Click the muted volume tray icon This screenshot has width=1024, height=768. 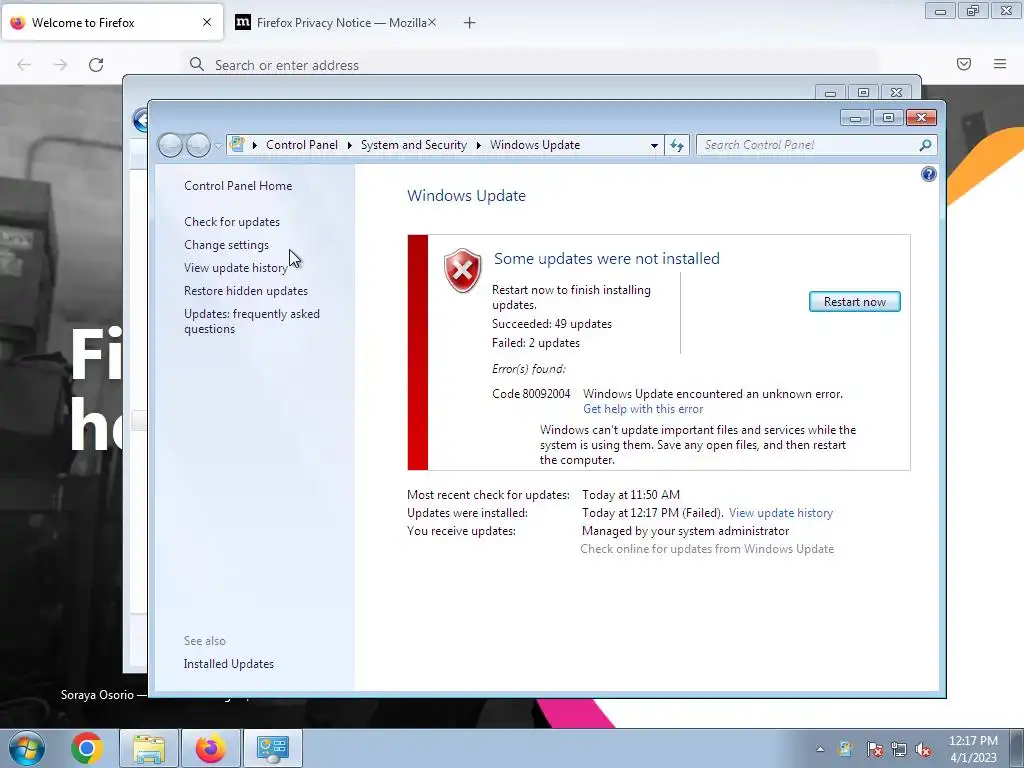point(923,750)
